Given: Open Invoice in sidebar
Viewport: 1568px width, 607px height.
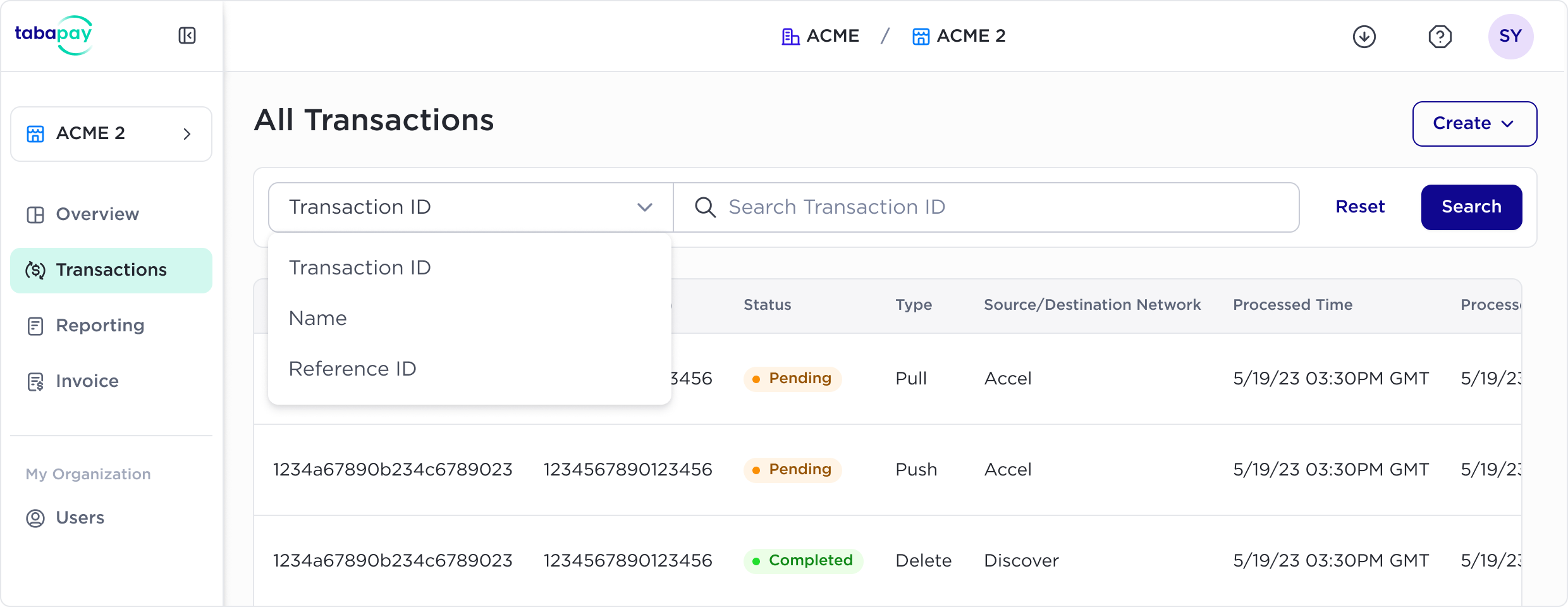Looking at the screenshot, I should click(111, 381).
